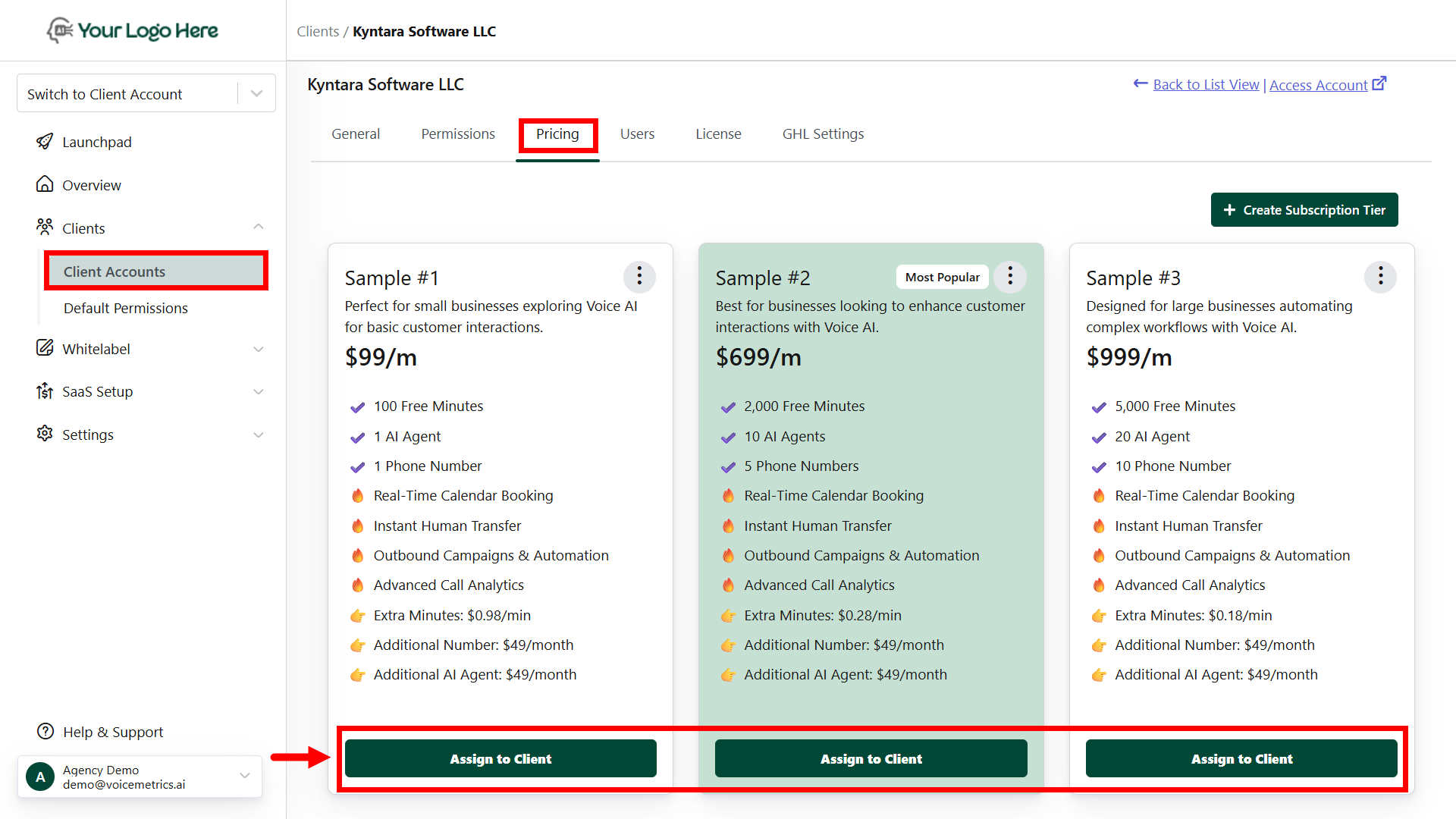1456x819 pixels.
Task: Open Default Permissions in sidebar
Action: [126, 309]
